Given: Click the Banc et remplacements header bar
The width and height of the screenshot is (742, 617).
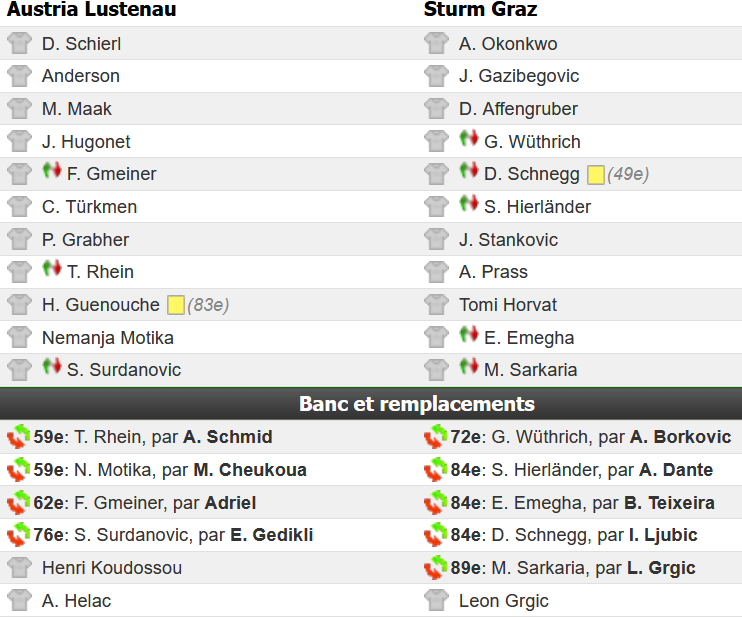Looking at the screenshot, I should pos(371,404).
